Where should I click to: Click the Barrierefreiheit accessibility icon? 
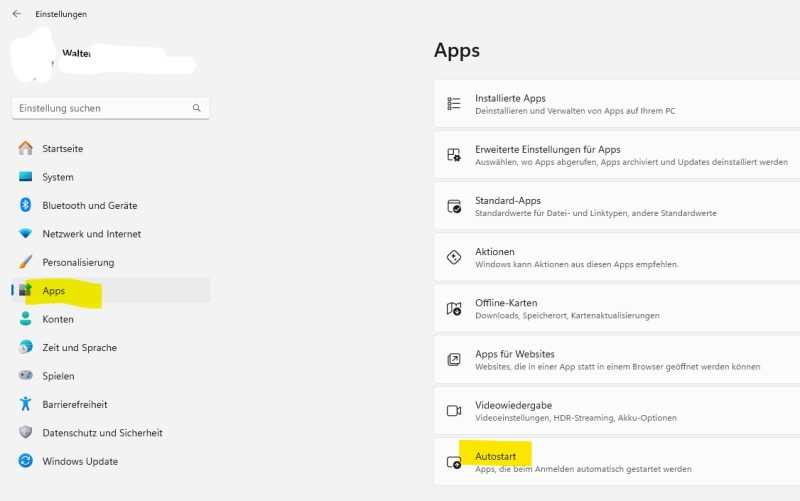(26, 405)
